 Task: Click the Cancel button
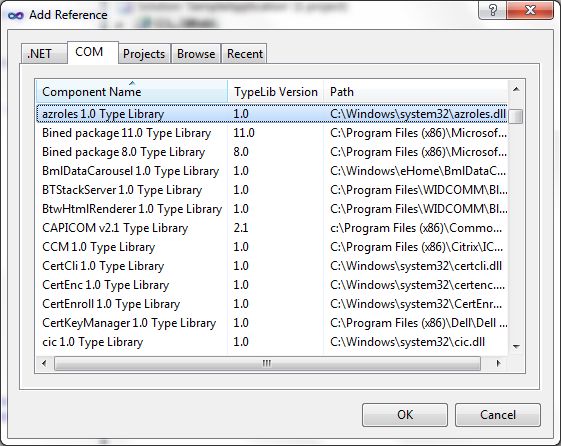498,415
